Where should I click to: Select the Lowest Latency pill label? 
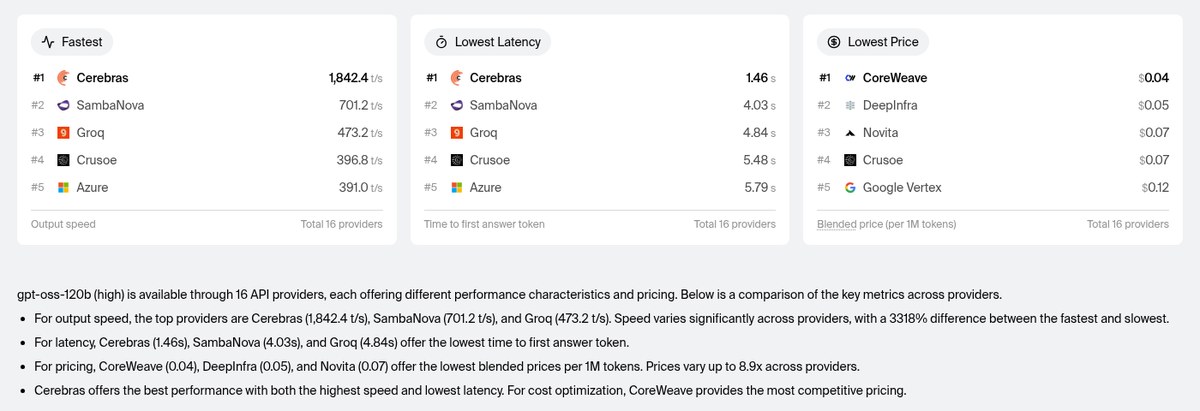[487, 42]
